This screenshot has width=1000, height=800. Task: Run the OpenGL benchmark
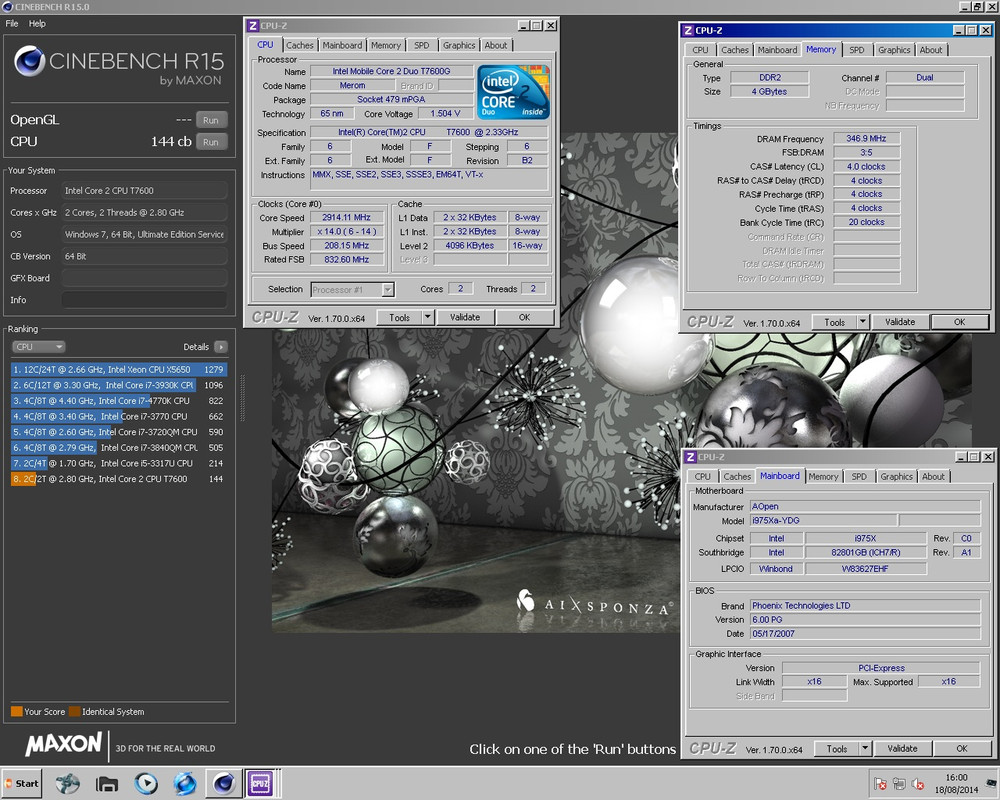click(x=210, y=119)
